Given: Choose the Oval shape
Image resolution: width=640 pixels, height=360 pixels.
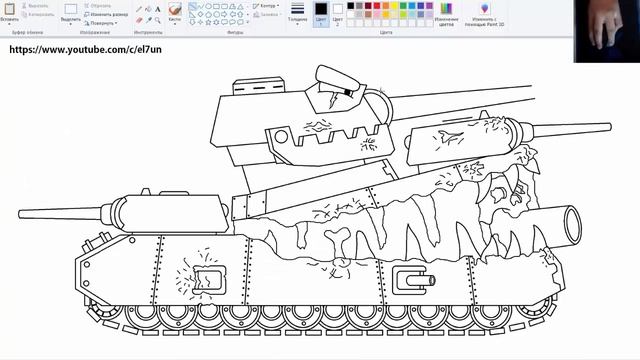Looking at the screenshot, I should tap(208, 6).
